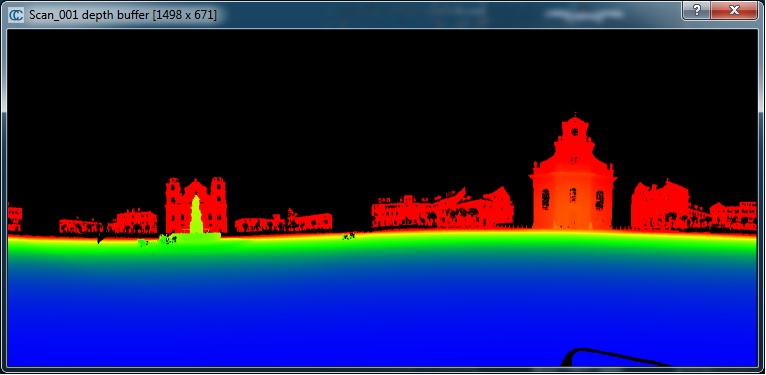Click the CloudCompare icon in the title bar
Image resolution: width=766 pixels, height=375 pixels.
[x=16, y=14]
